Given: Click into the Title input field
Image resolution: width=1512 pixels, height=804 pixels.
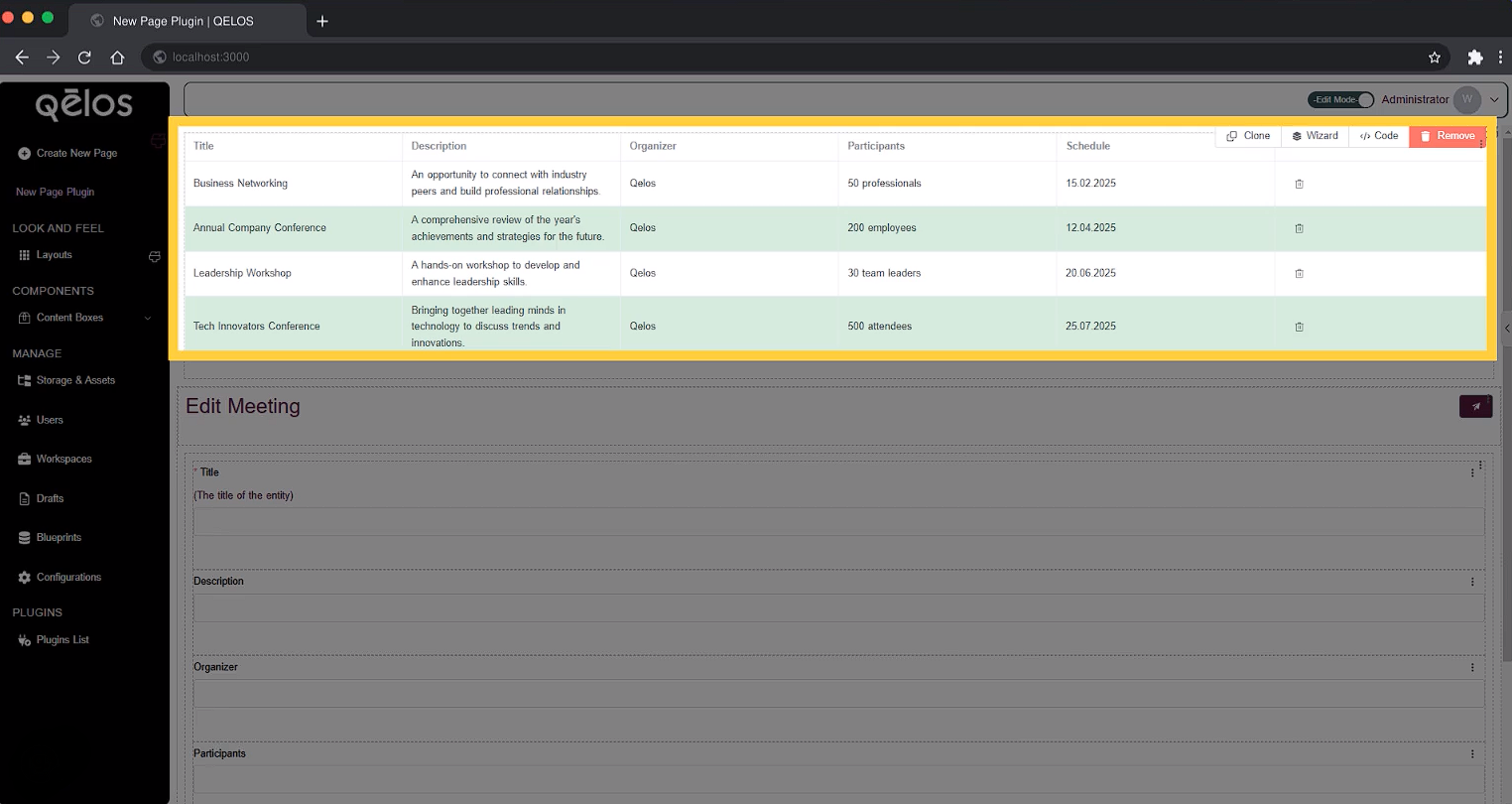Looking at the screenshot, I should 838,522.
